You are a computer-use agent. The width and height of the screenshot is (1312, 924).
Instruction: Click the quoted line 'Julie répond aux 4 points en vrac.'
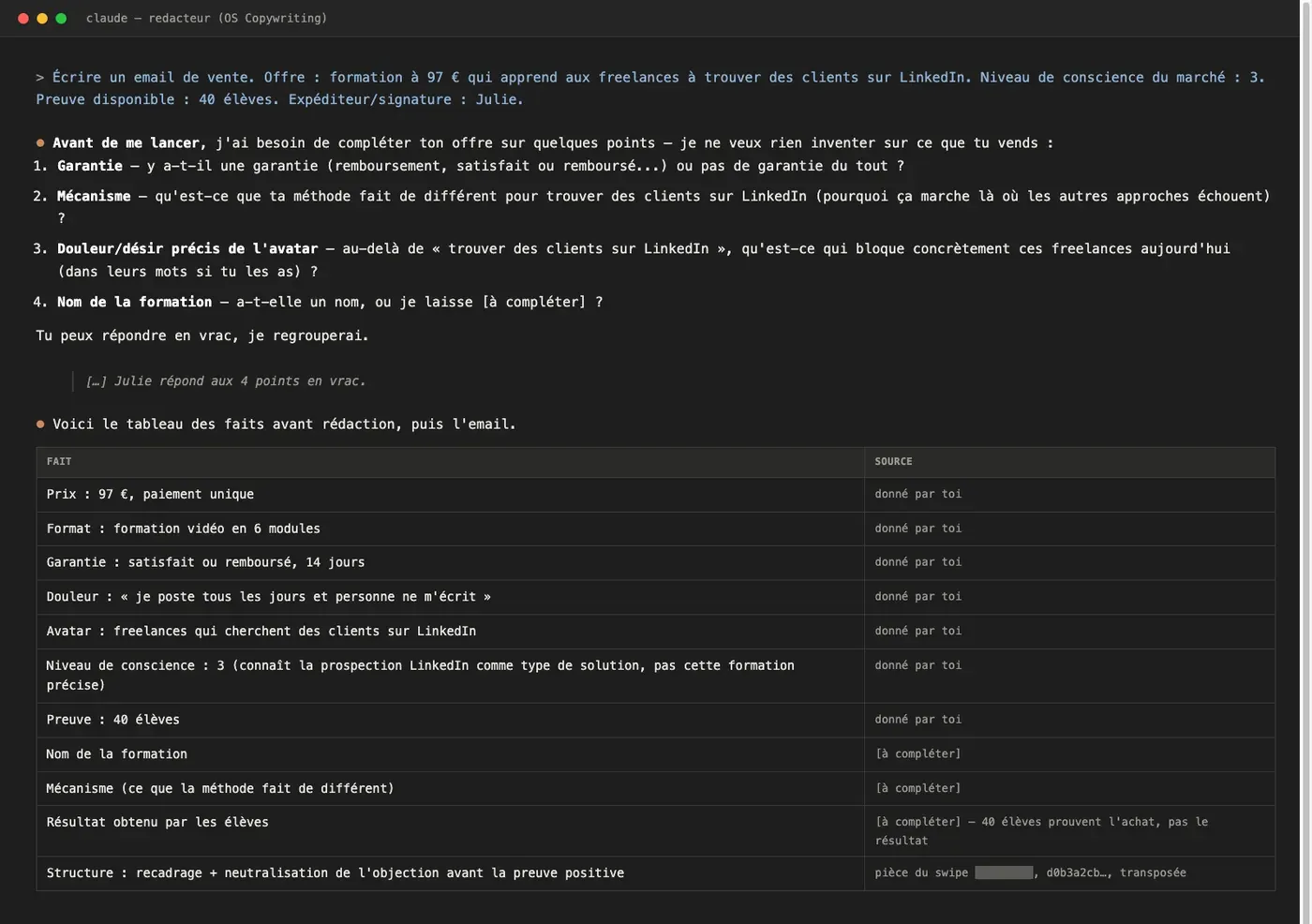coord(226,381)
